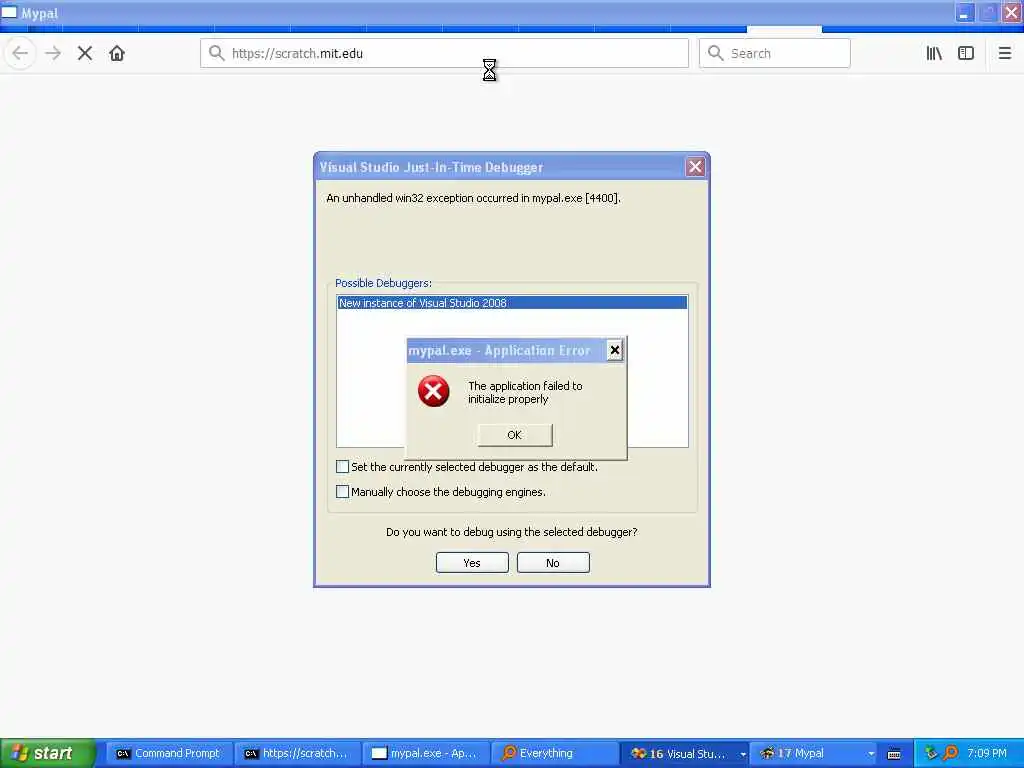Go forward to the next page
The image size is (1024, 768).
coord(53,53)
